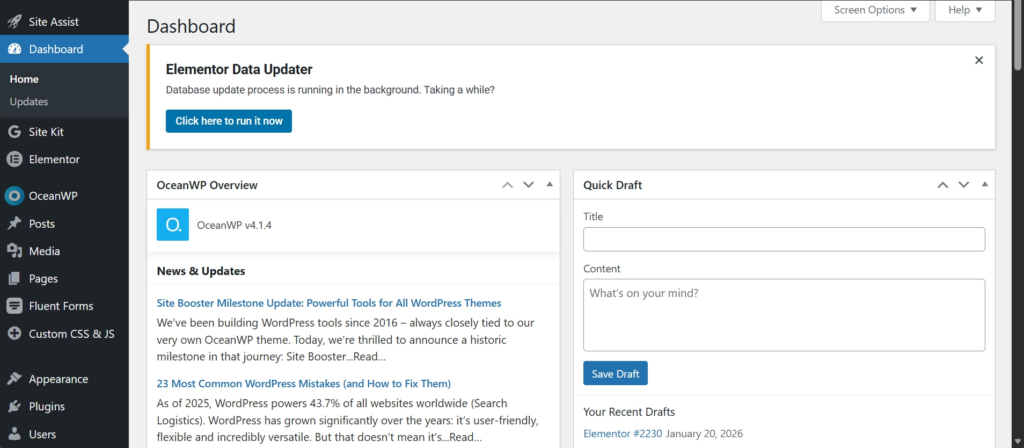Click the Quick Draft Title input field
The height and width of the screenshot is (448, 1024).
point(784,239)
